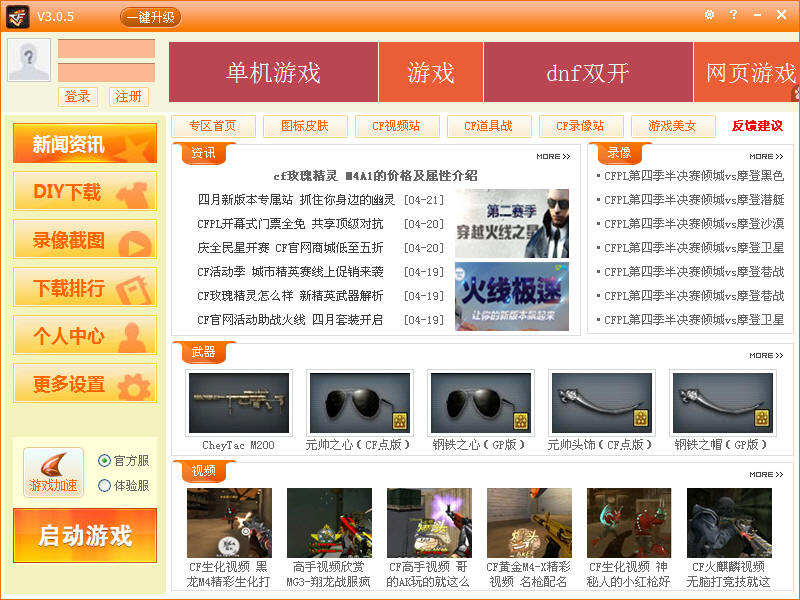
Task: Open recording 倾城vs摩登黑色
Action: (694, 176)
